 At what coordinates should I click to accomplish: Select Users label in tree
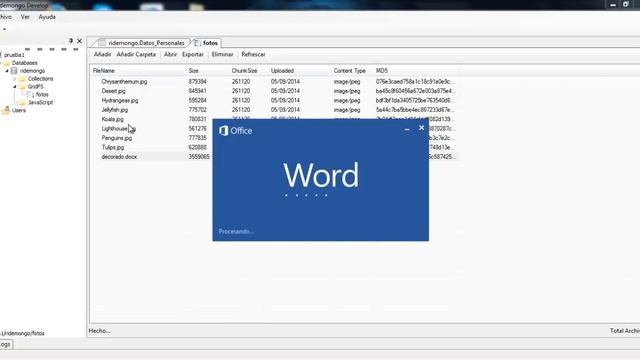pyautogui.click(x=19, y=110)
